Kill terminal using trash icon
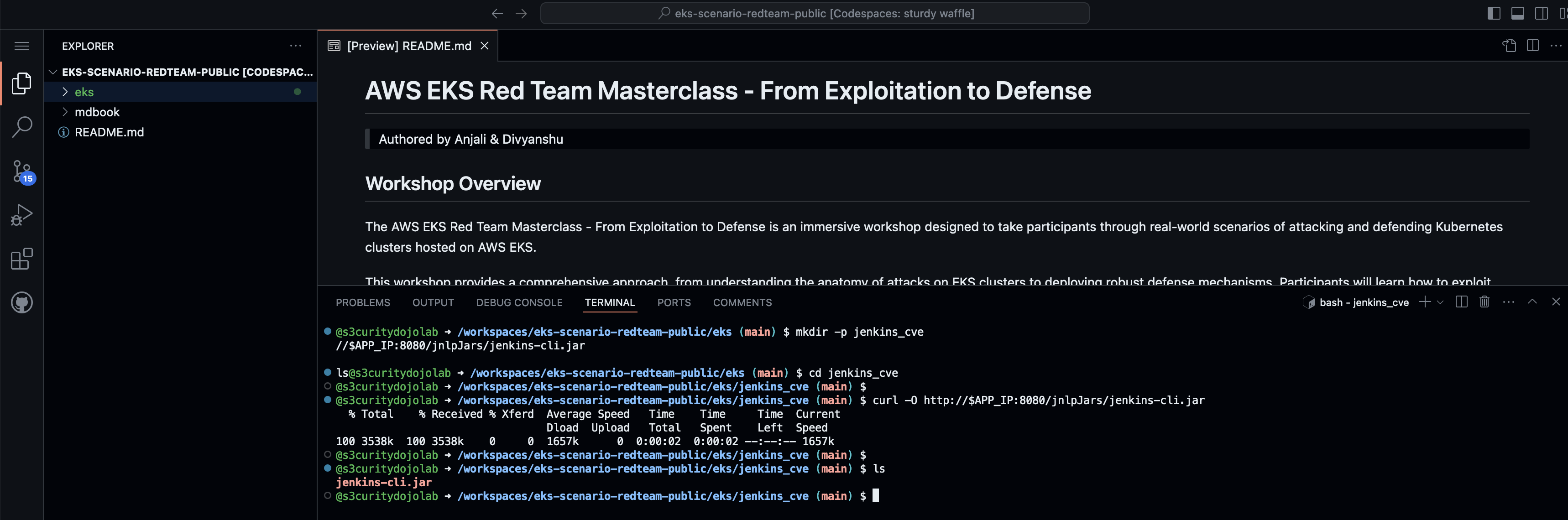 point(1484,302)
